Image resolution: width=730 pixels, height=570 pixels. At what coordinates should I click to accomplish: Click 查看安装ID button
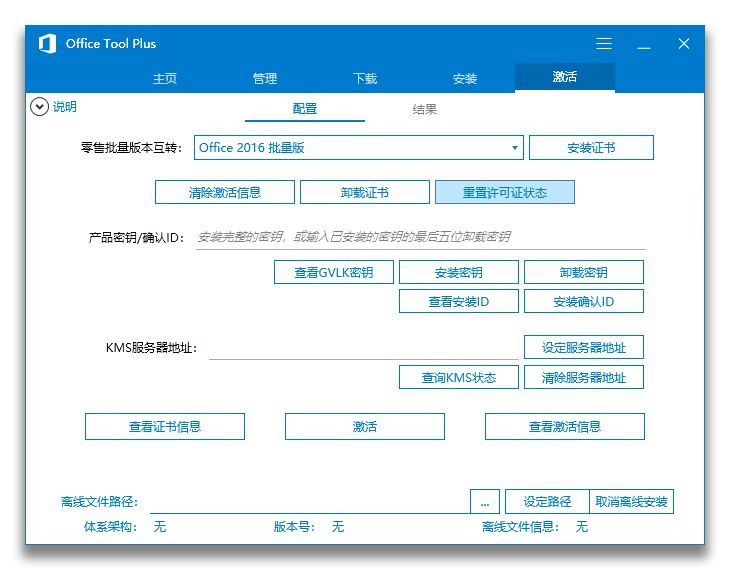coord(459,301)
